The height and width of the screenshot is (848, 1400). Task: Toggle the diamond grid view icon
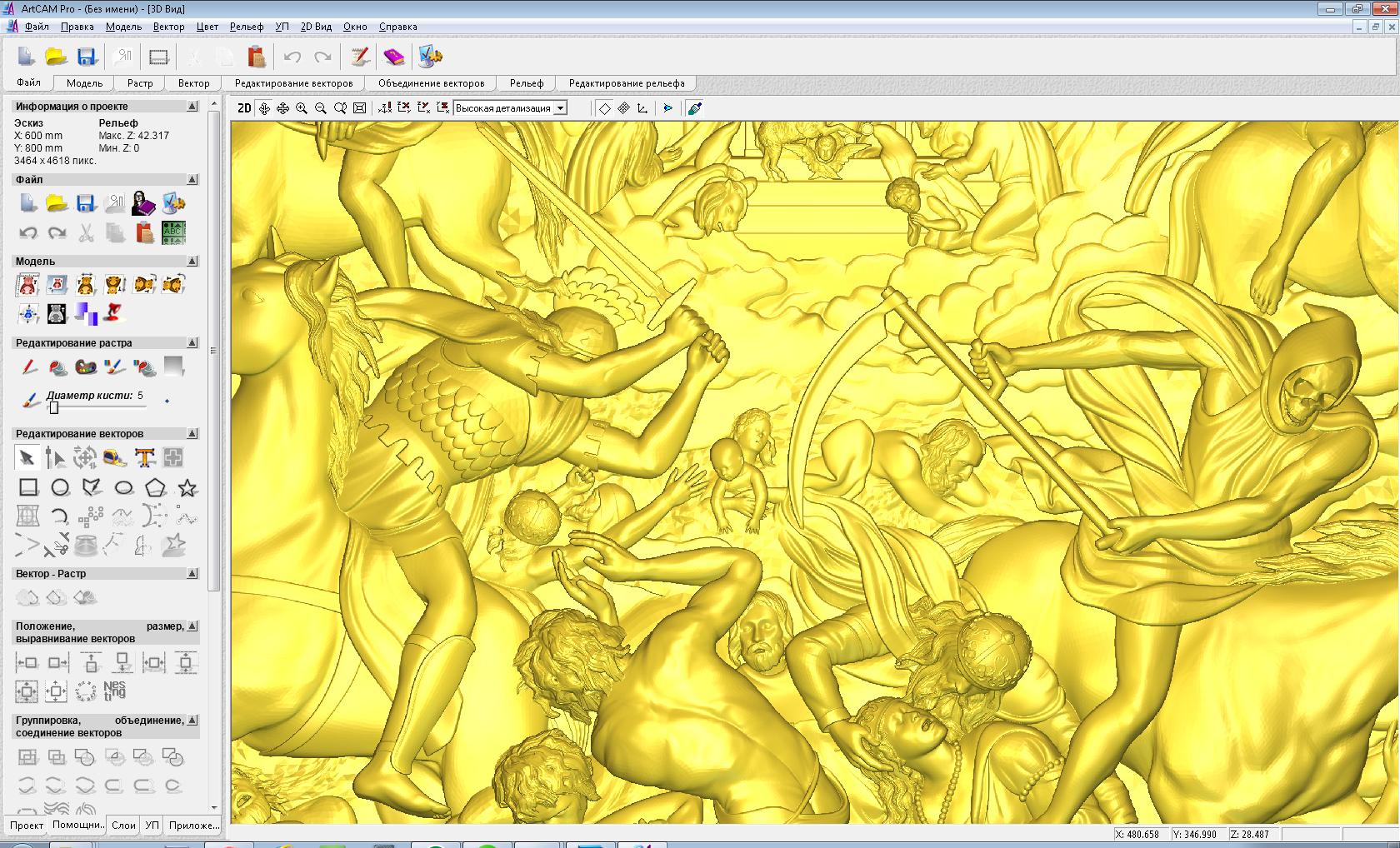[x=623, y=108]
